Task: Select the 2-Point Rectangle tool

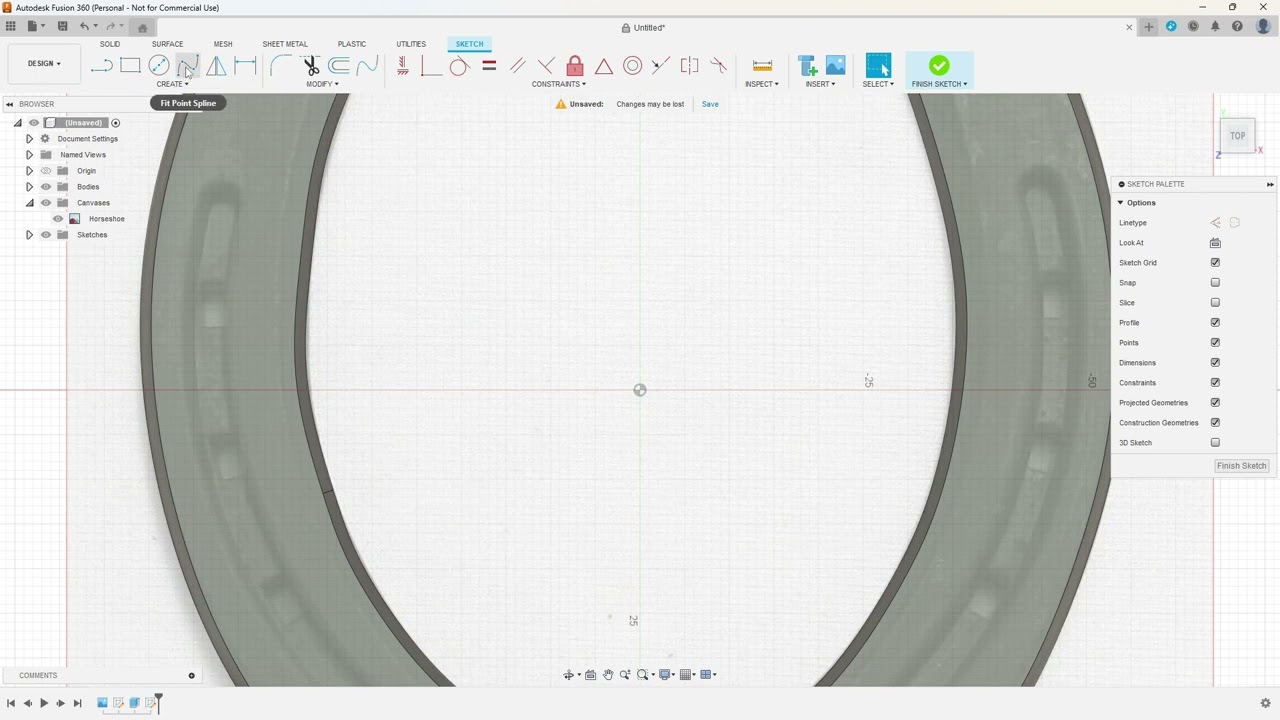Action: click(130, 66)
